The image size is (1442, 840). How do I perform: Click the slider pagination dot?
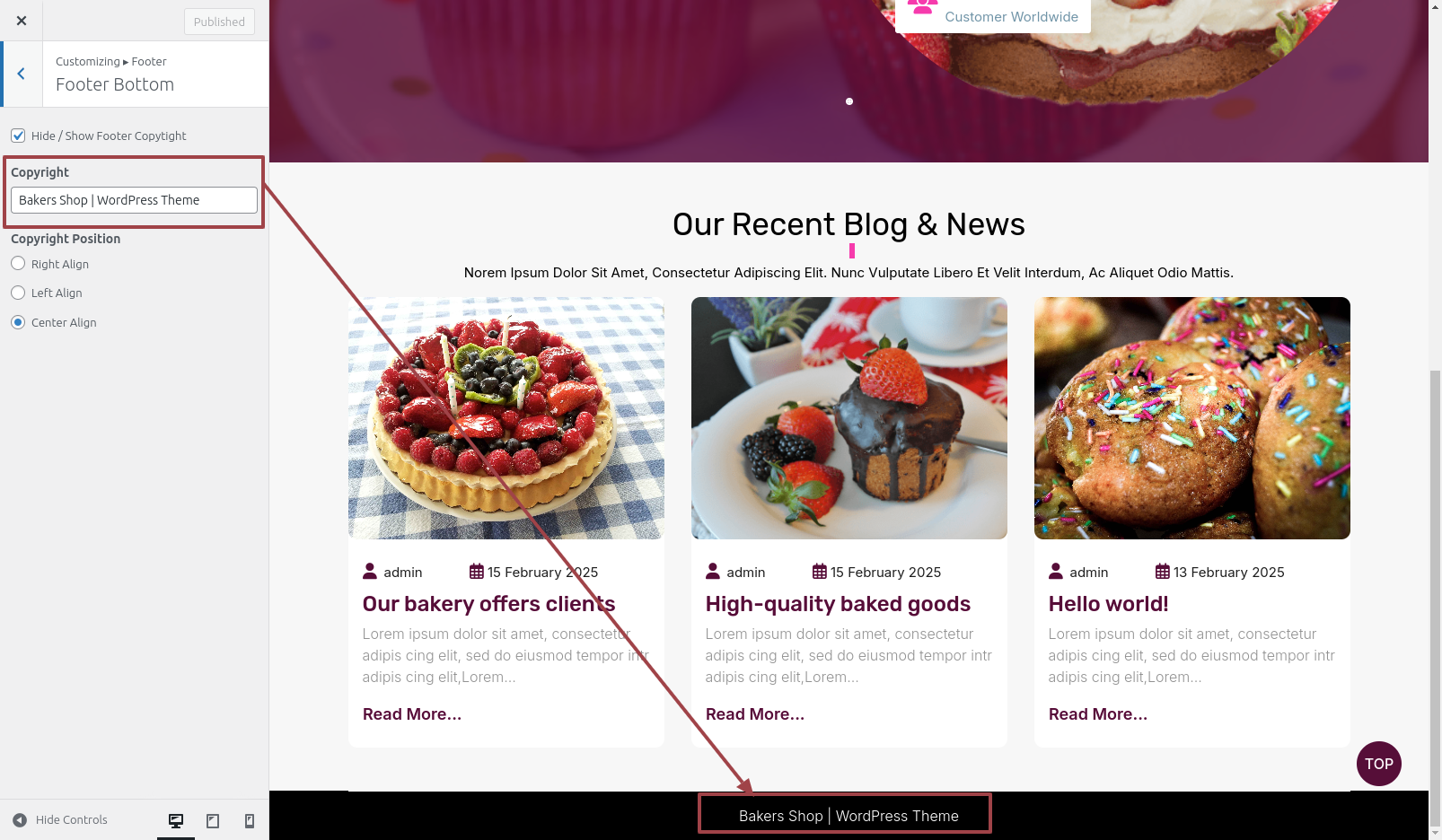click(x=849, y=101)
